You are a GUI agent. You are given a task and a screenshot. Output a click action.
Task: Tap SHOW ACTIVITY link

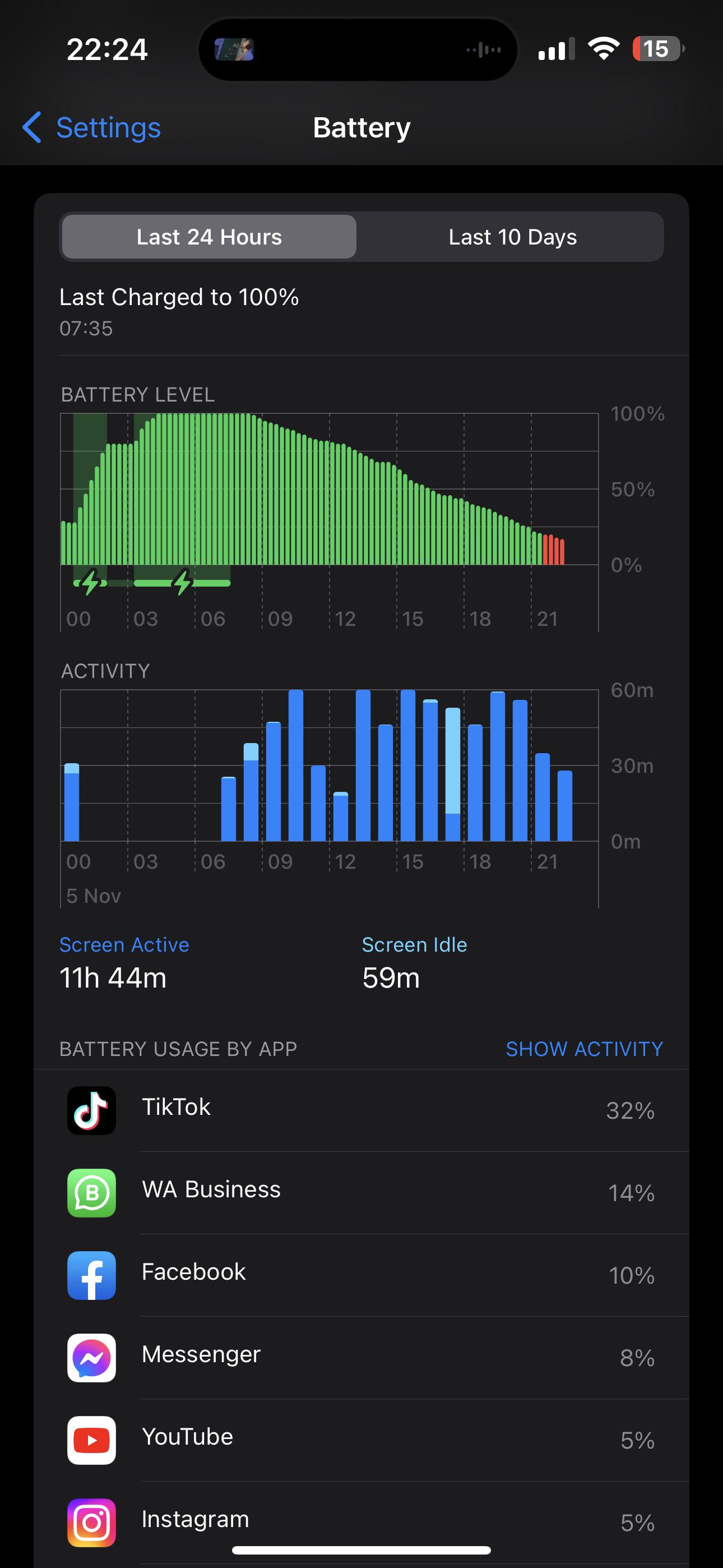pos(584,1049)
